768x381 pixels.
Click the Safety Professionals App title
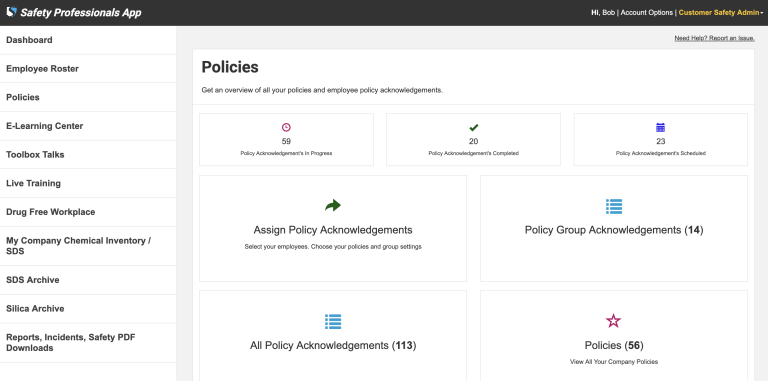pyautogui.click(x=81, y=13)
